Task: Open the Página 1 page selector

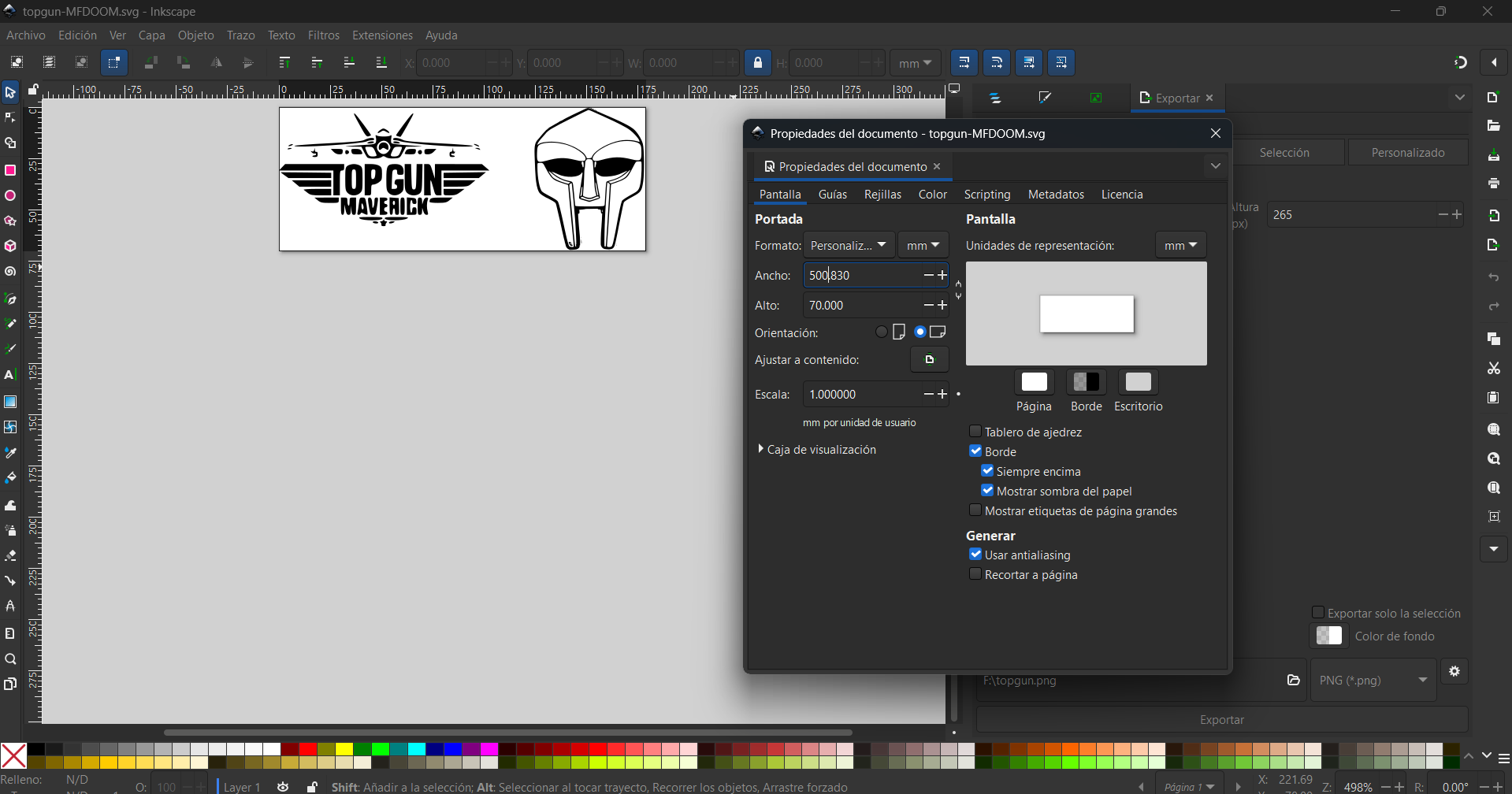Action: point(1190,786)
